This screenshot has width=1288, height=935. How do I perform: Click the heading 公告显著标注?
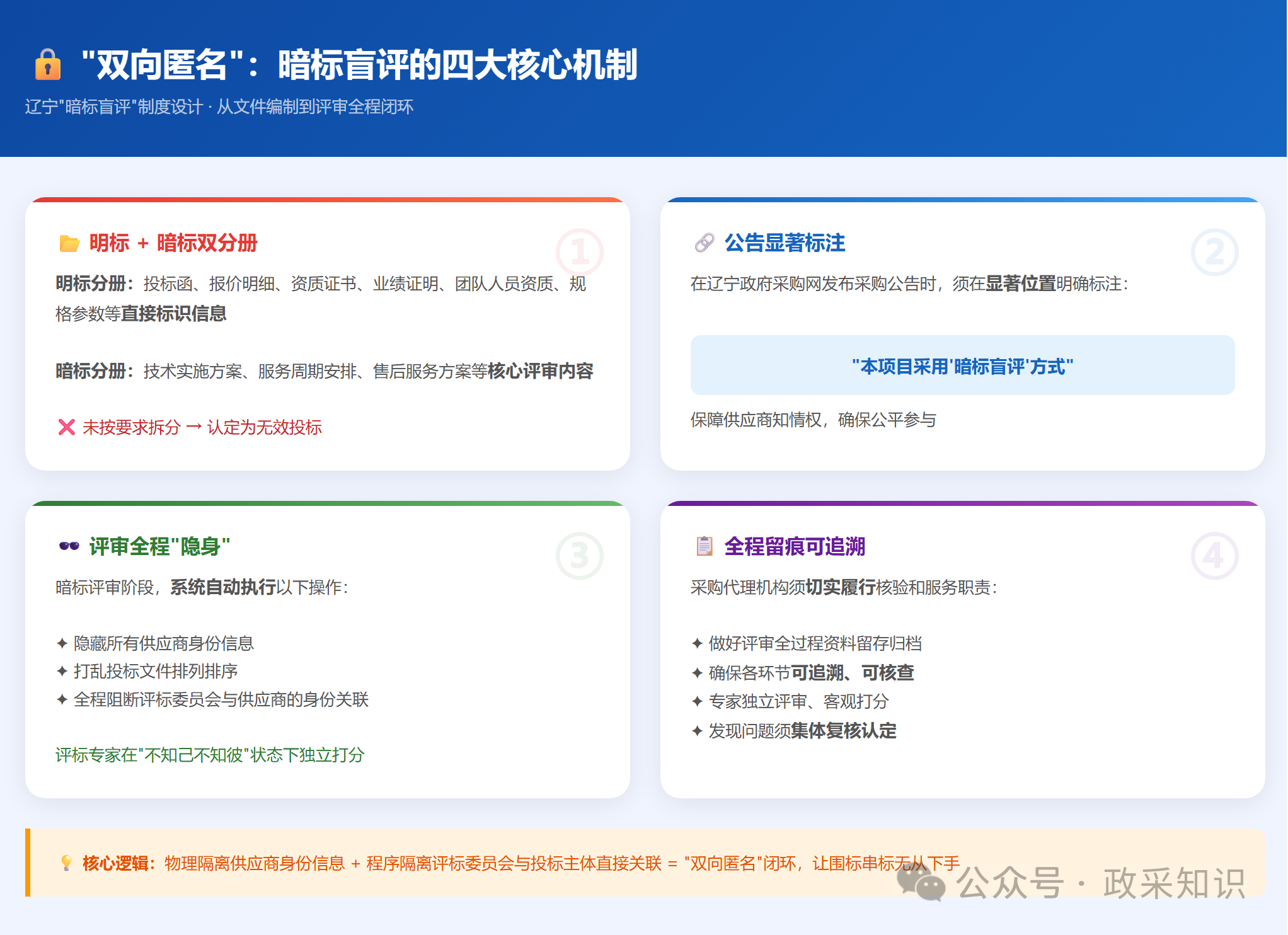(x=785, y=243)
